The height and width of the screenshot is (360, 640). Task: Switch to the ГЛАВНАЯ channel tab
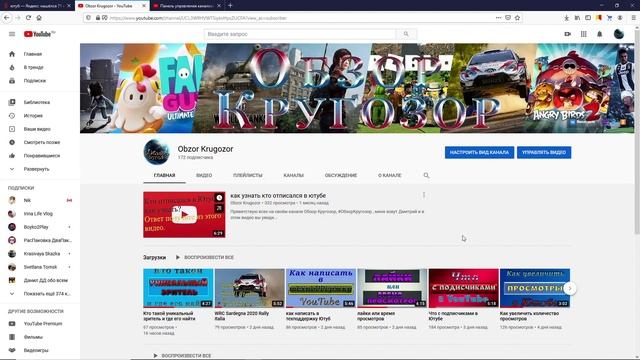[x=164, y=175]
